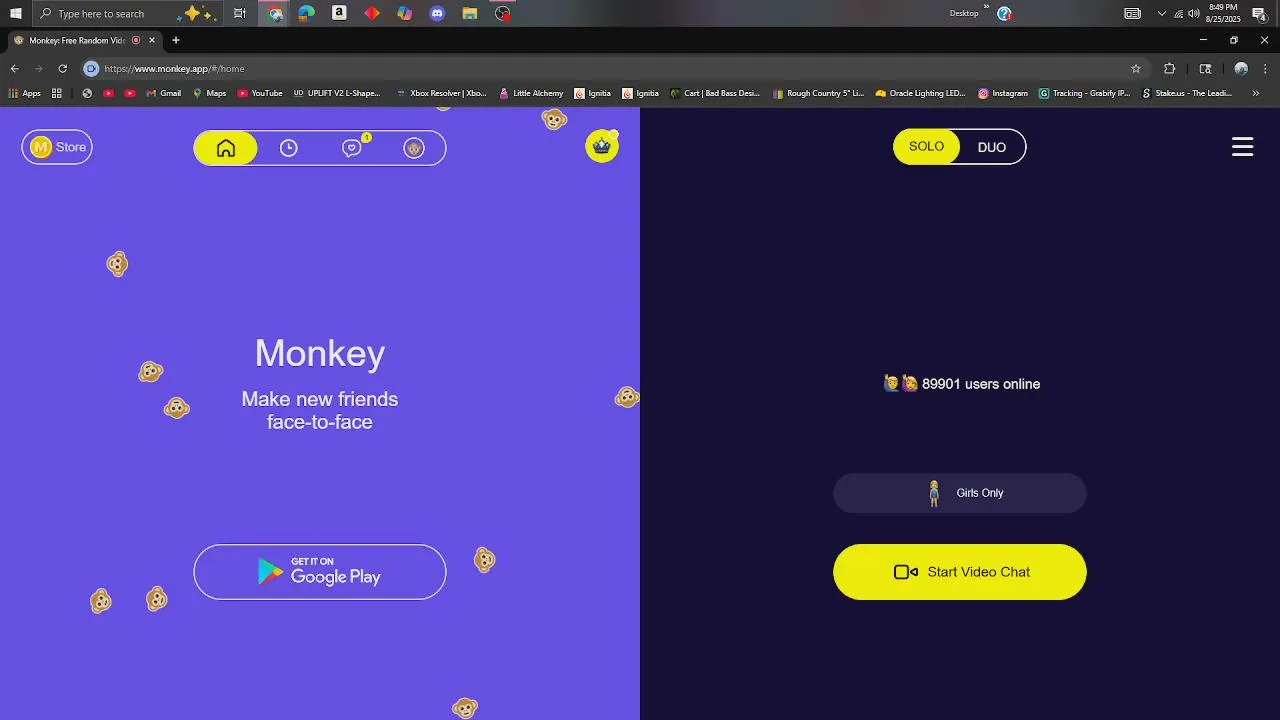Open the Windows notification center

pyautogui.click(x=1260, y=14)
